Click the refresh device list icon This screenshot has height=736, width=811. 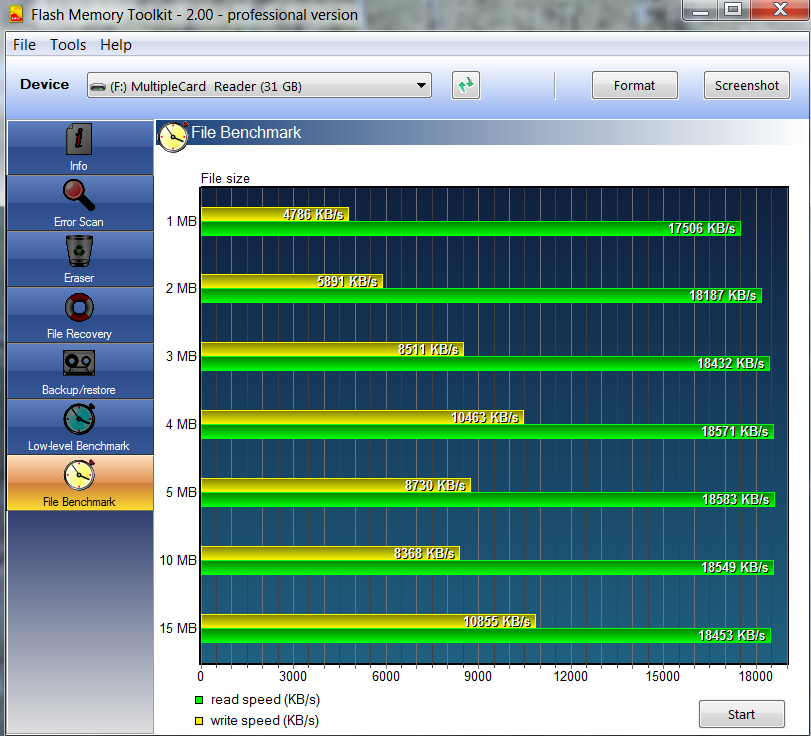pyautogui.click(x=465, y=86)
